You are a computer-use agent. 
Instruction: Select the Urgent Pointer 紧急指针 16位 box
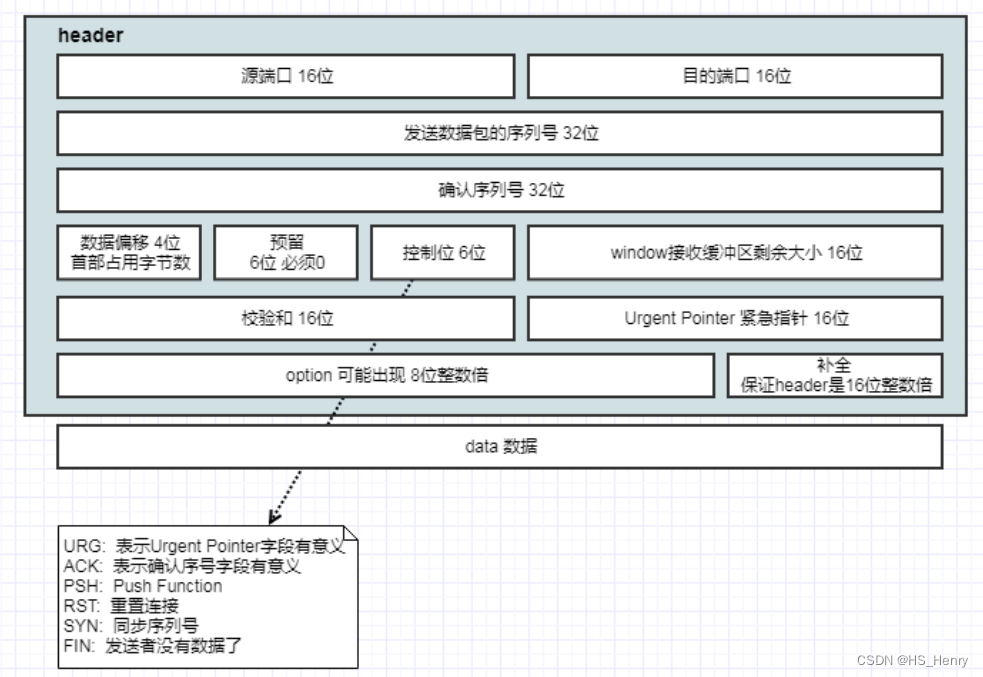[x=735, y=318]
